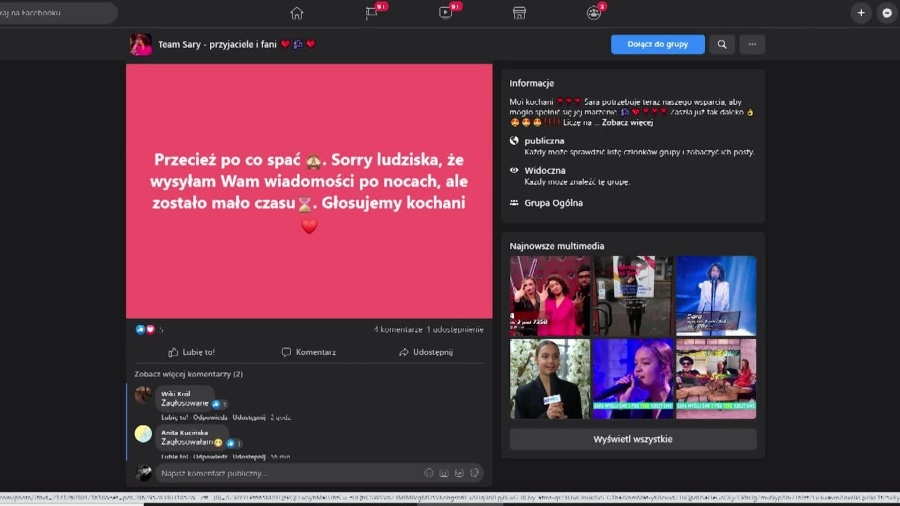Viewport: 900px width, 506px height.
Task: Open the "4 komentarze" count link
Action: (x=397, y=329)
